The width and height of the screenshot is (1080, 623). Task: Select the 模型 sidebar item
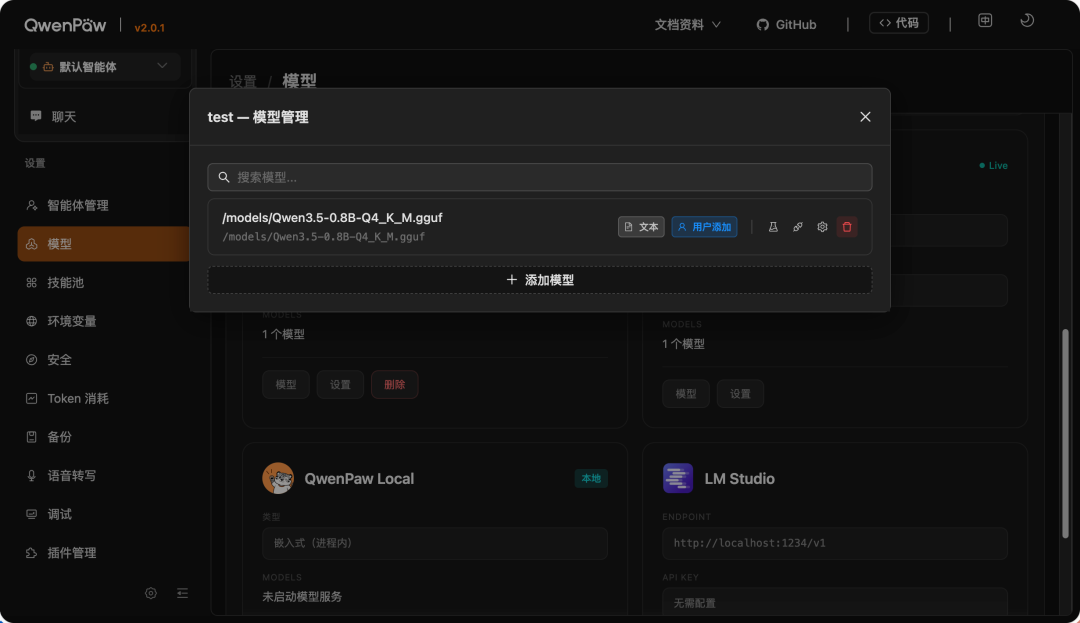103,244
